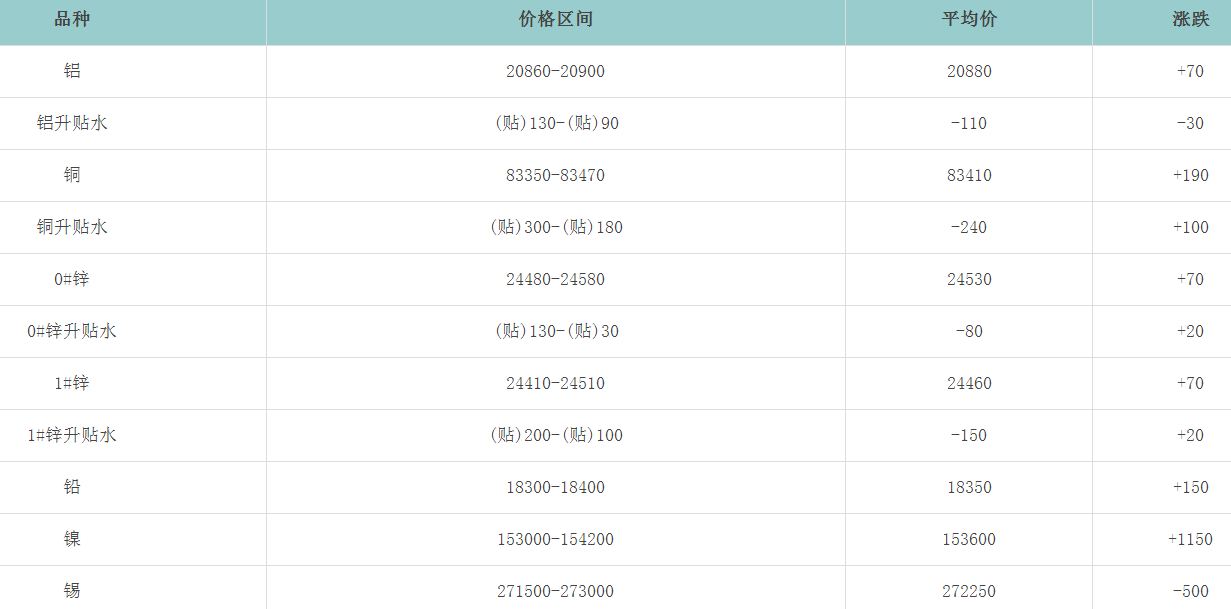The image size is (1231, 609).
Task: Select the 铜升贴水 row label
Action: tap(72, 227)
